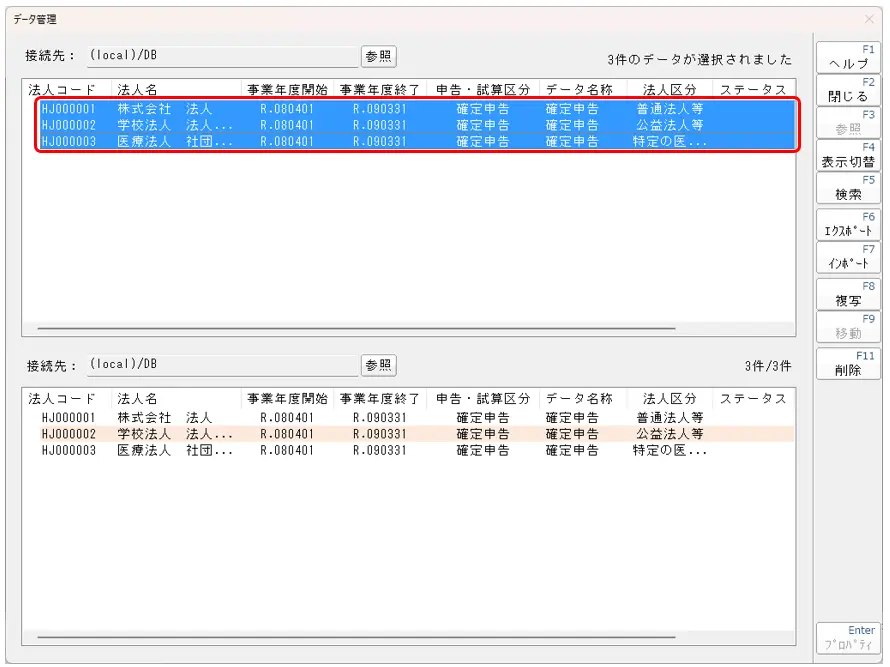Select HJ000001 in the upper list

69,109
